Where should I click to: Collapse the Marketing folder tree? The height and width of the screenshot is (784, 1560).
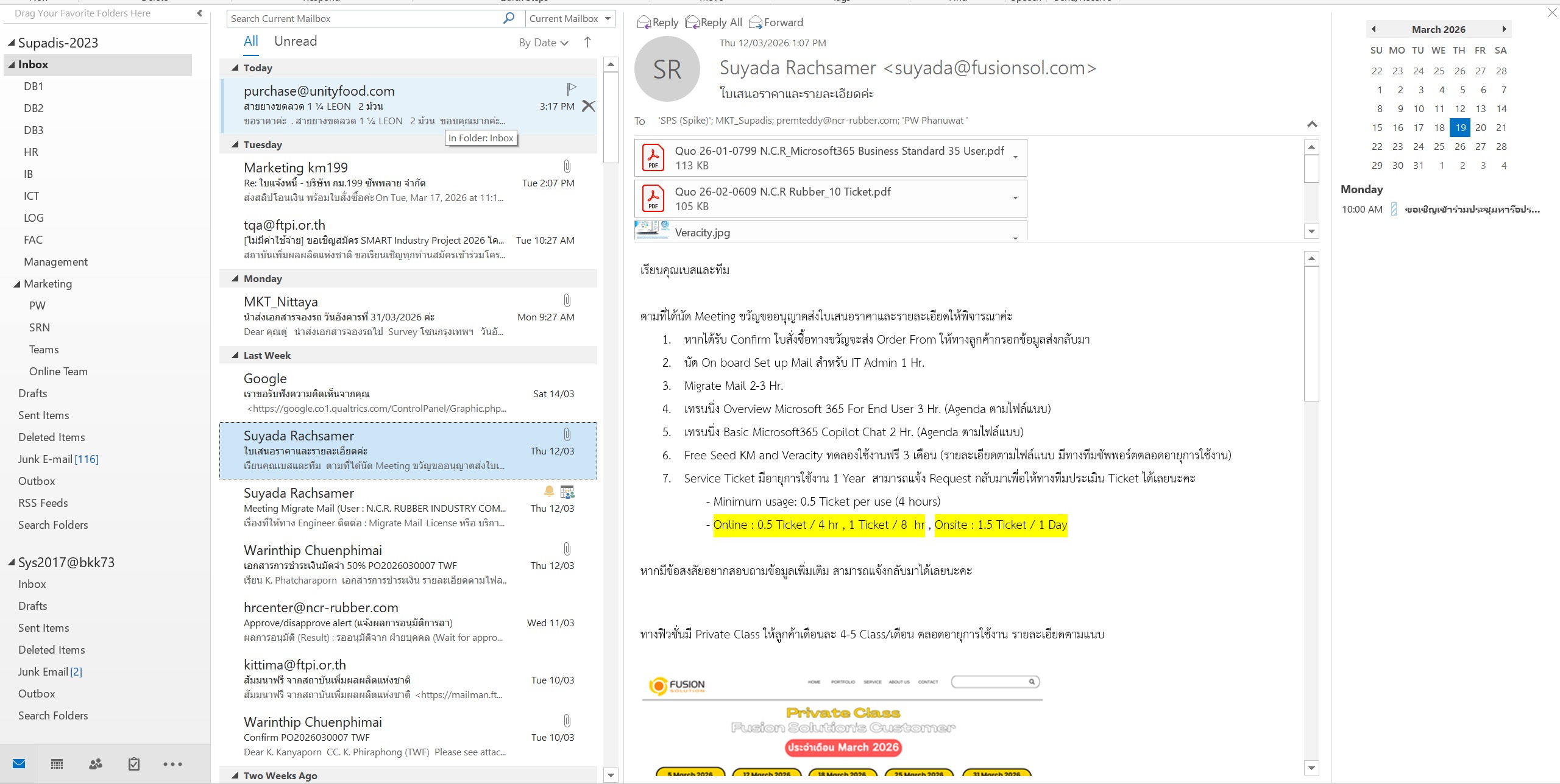[x=16, y=284]
